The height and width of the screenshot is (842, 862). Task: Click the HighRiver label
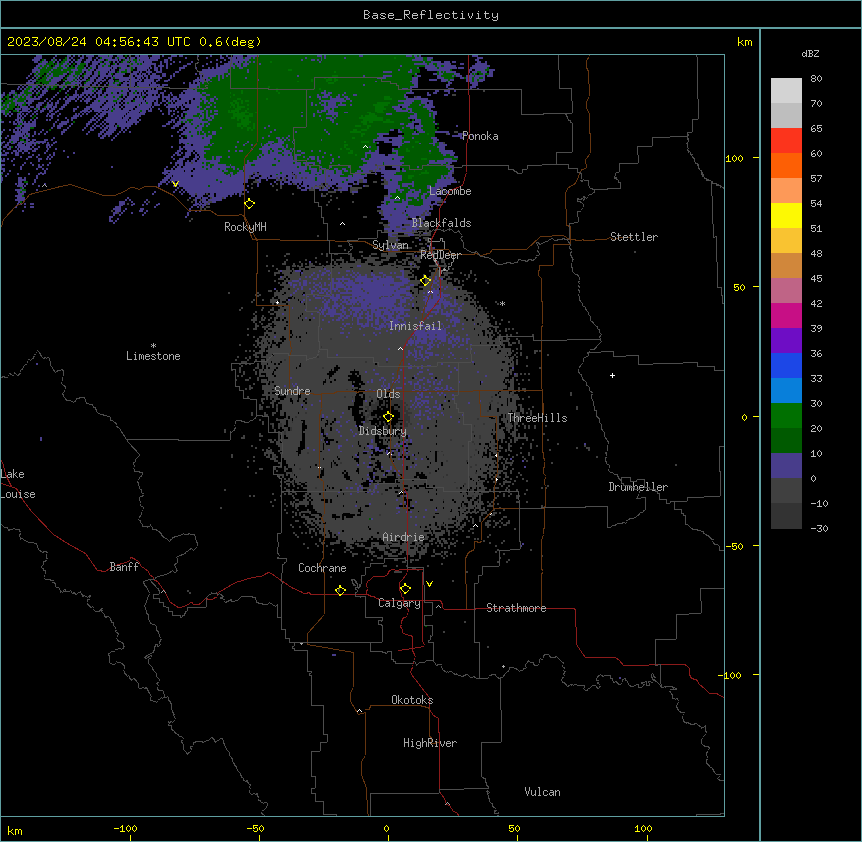point(430,743)
